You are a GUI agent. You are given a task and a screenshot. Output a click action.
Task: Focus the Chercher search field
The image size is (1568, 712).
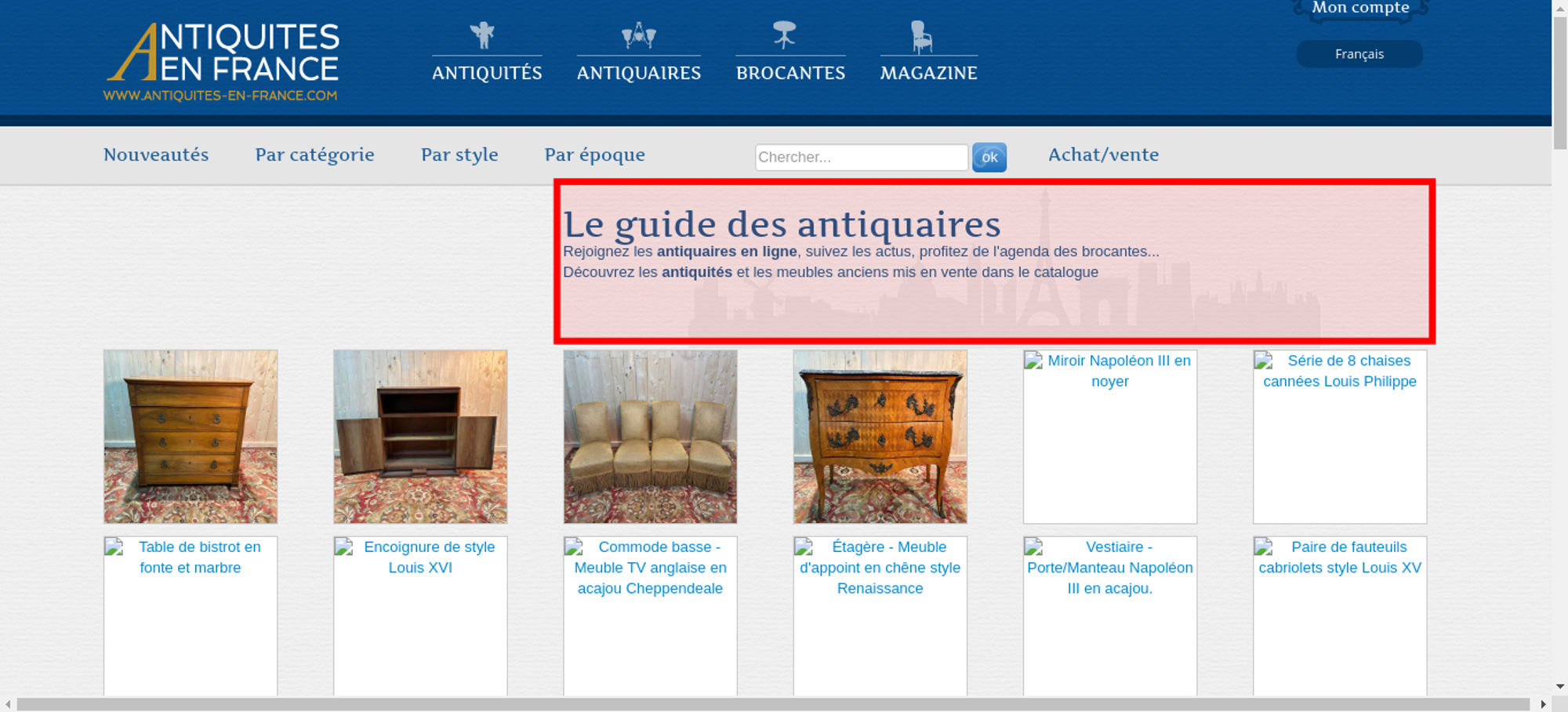point(861,157)
